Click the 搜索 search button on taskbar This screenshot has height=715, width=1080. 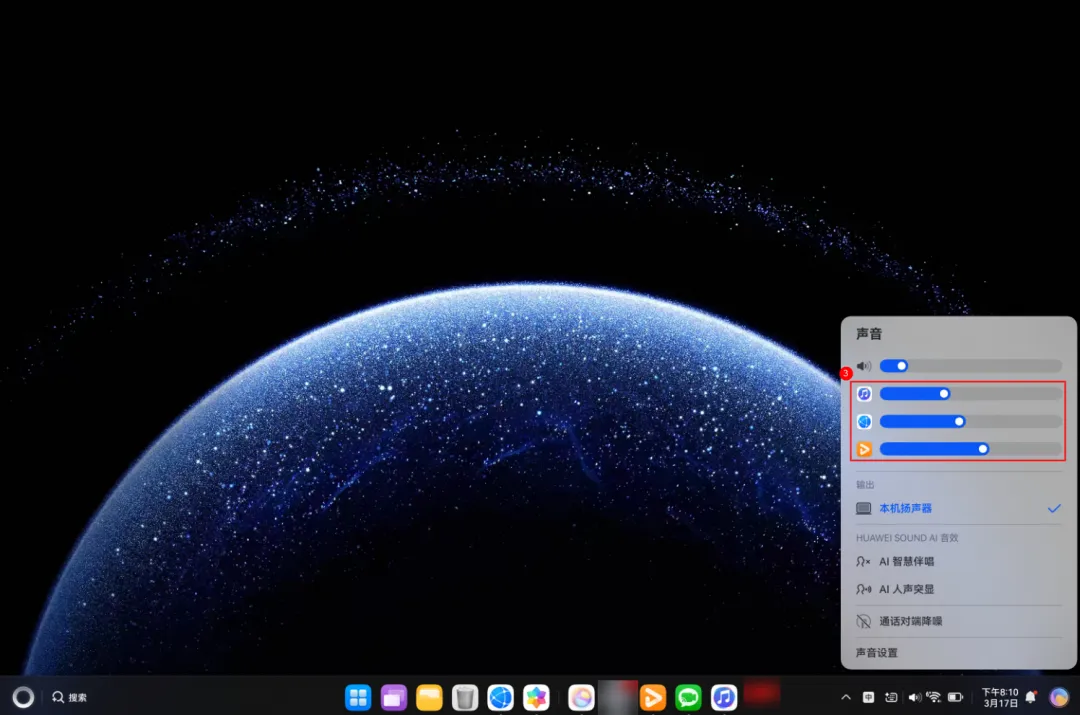pyautogui.click(x=69, y=697)
